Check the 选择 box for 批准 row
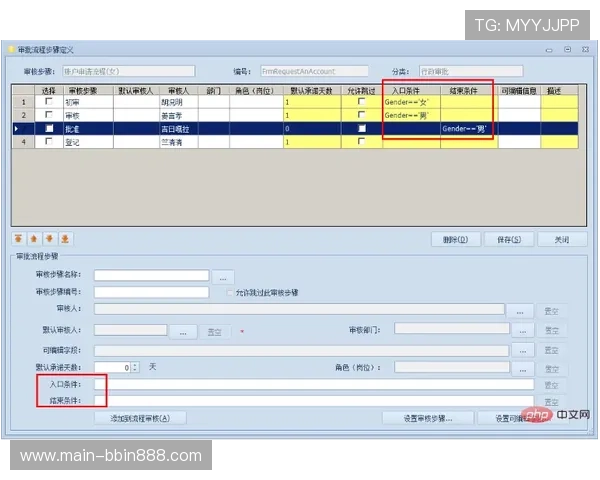This screenshot has height=480, width=600. 49,128
